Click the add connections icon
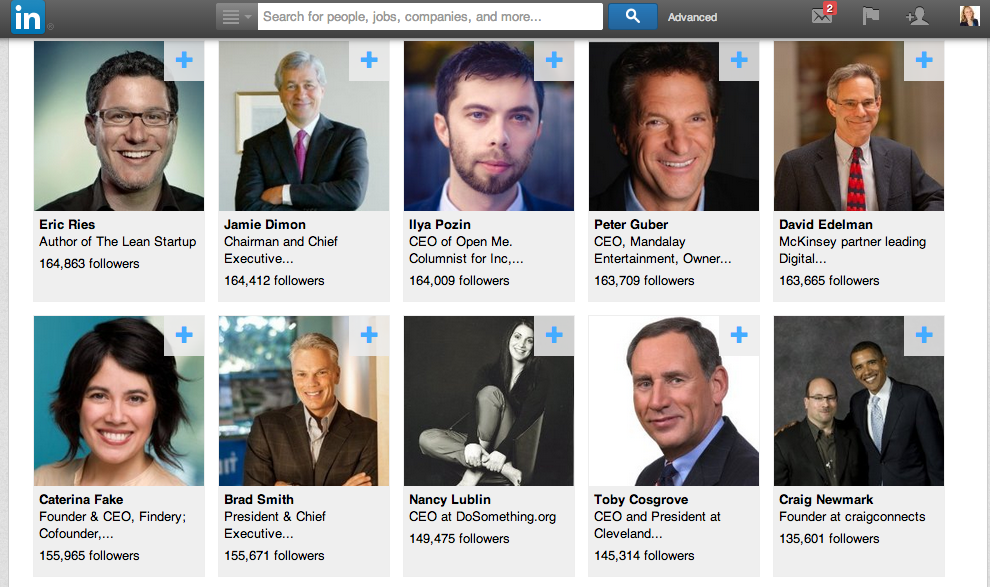Viewport: 990px width, 587px height. (x=916, y=17)
